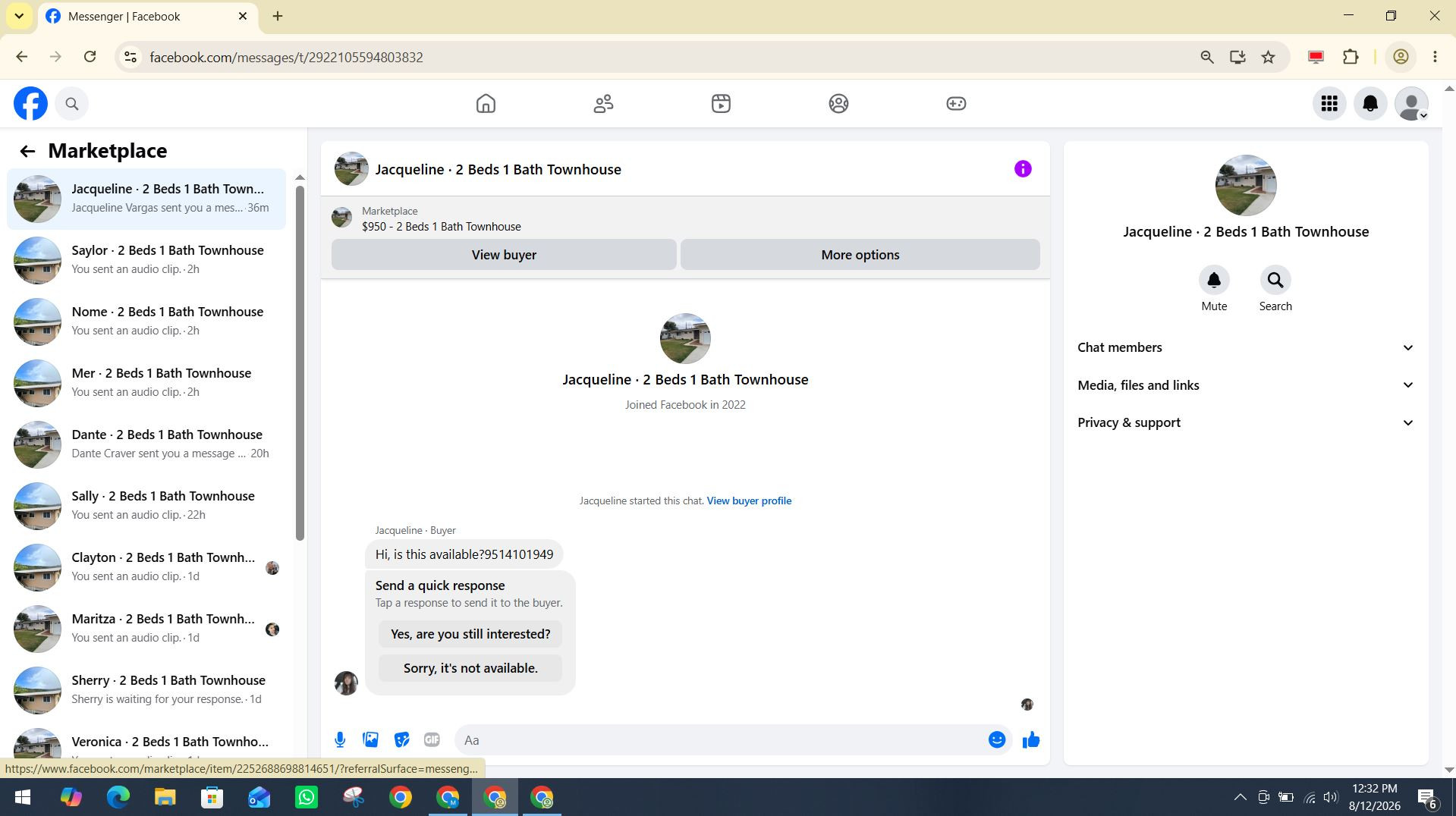Image resolution: width=1456 pixels, height=816 pixels.
Task: Click View buyer button
Action: (504, 255)
